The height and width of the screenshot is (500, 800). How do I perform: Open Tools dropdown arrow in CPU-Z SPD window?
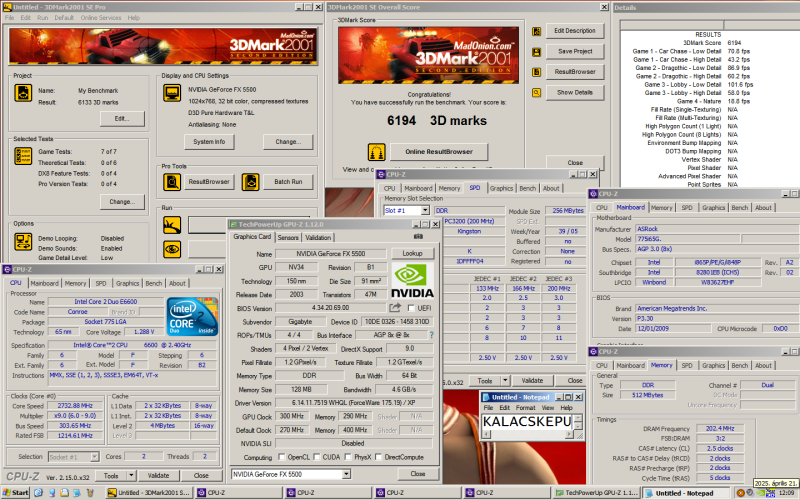[x=505, y=381]
